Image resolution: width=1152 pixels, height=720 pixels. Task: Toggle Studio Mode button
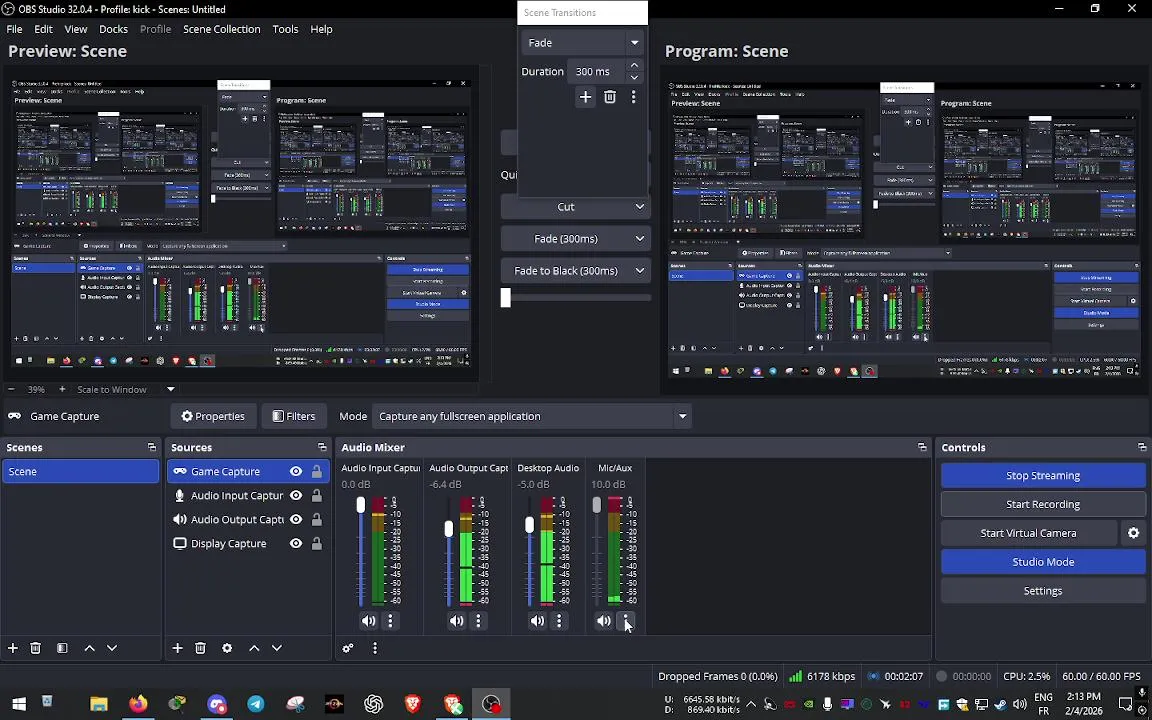point(1043,562)
